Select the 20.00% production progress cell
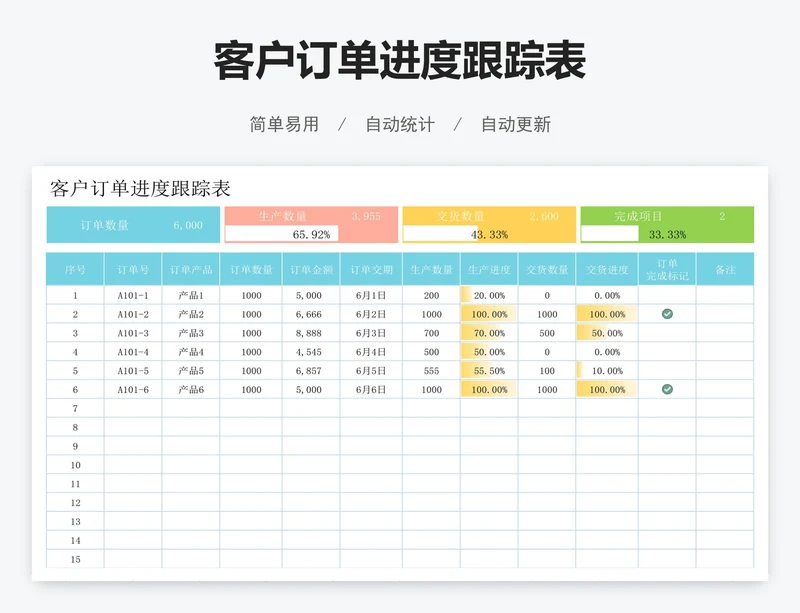Screen dimensions: 800x613 tap(489, 296)
